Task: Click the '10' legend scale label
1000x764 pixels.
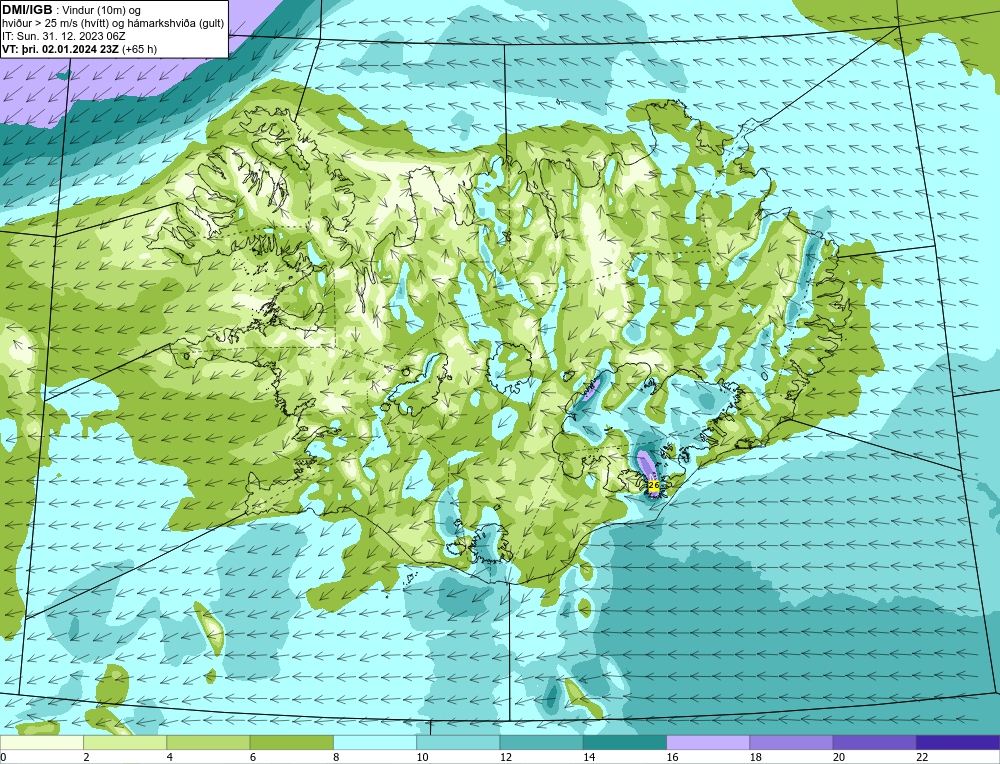Action: [x=422, y=757]
